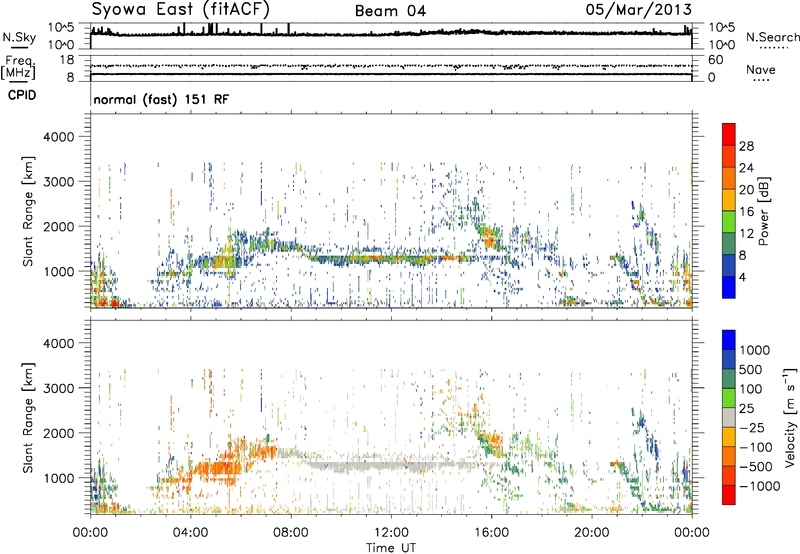Viewport: 800px width, 554px height.
Task: Click the 'N.Search' legend label
Action: [772, 37]
